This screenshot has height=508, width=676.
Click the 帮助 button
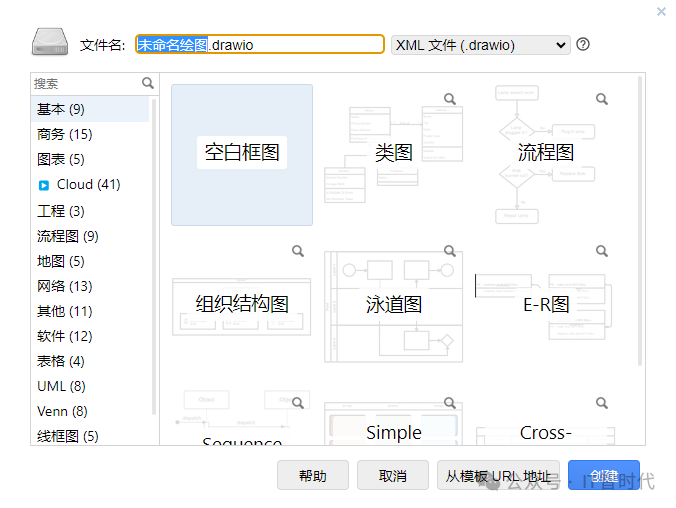[x=313, y=475]
